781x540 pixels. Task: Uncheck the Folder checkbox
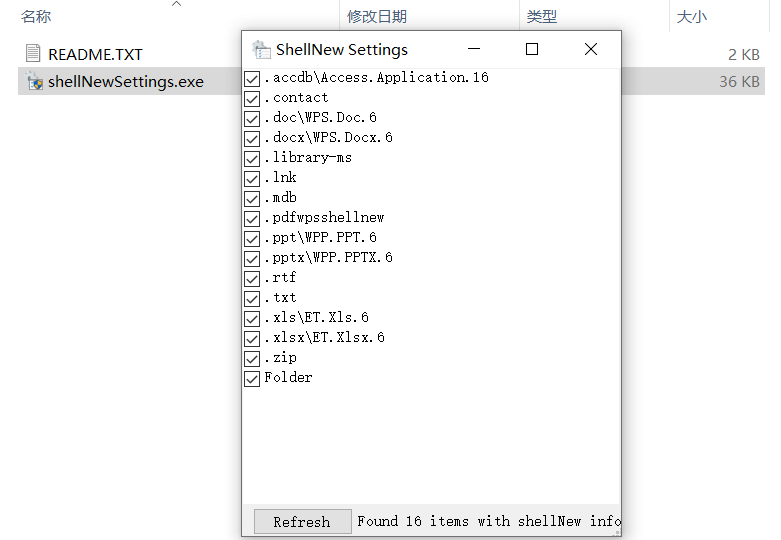click(252, 379)
